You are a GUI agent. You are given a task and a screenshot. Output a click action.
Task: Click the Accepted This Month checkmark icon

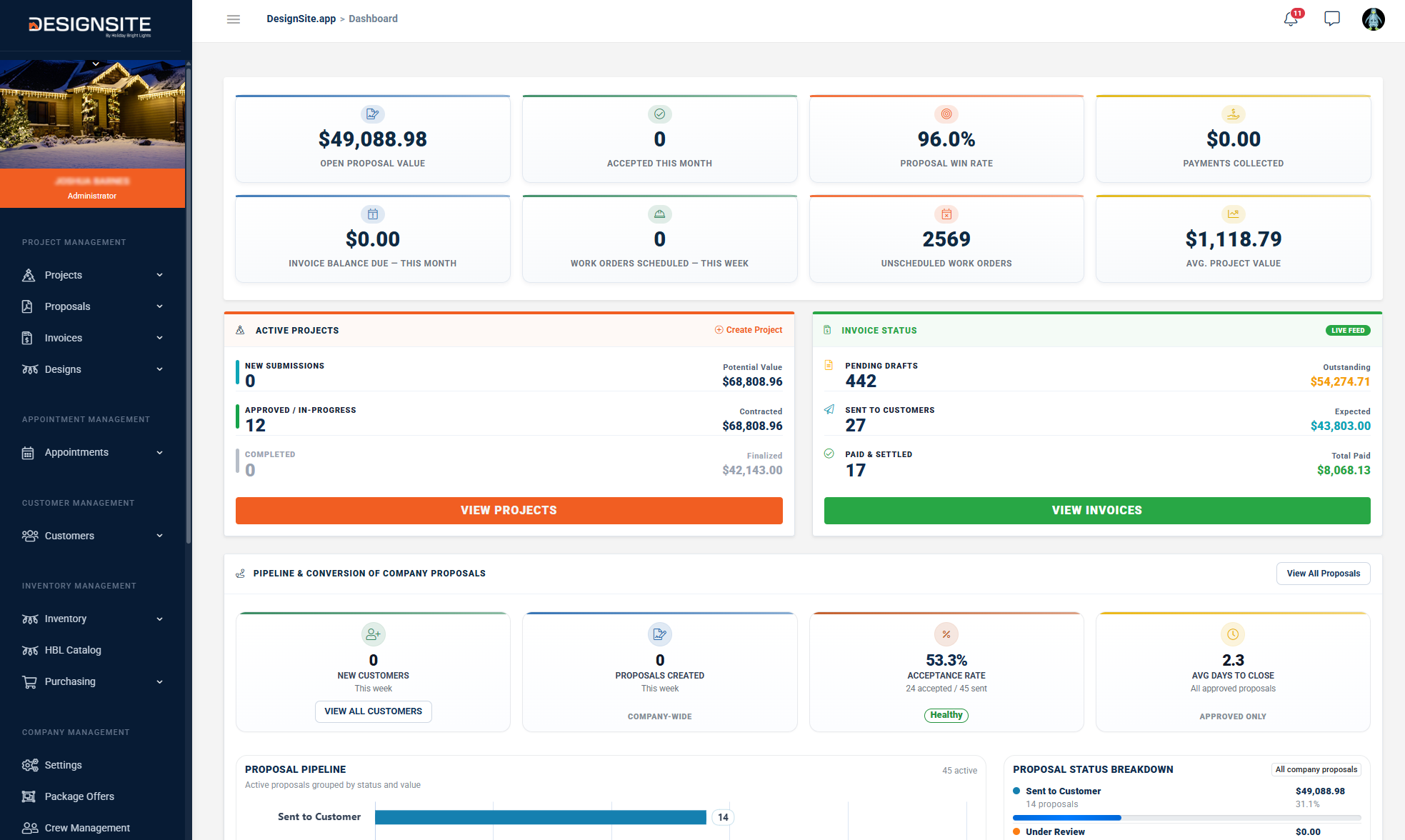click(x=659, y=114)
